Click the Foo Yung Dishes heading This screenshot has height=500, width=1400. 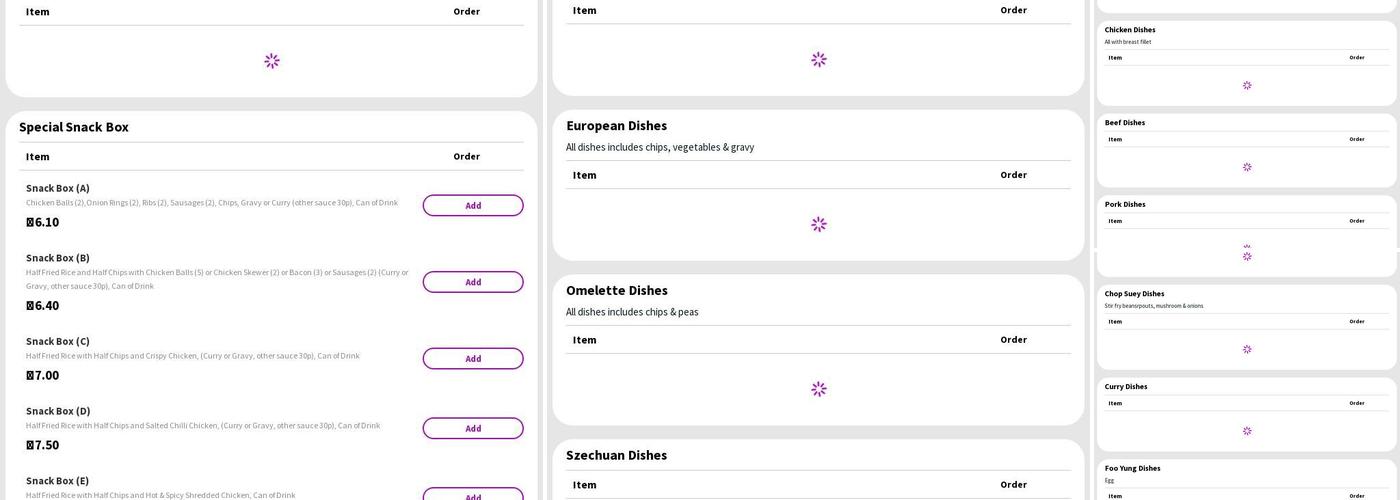pos(1132,468)
